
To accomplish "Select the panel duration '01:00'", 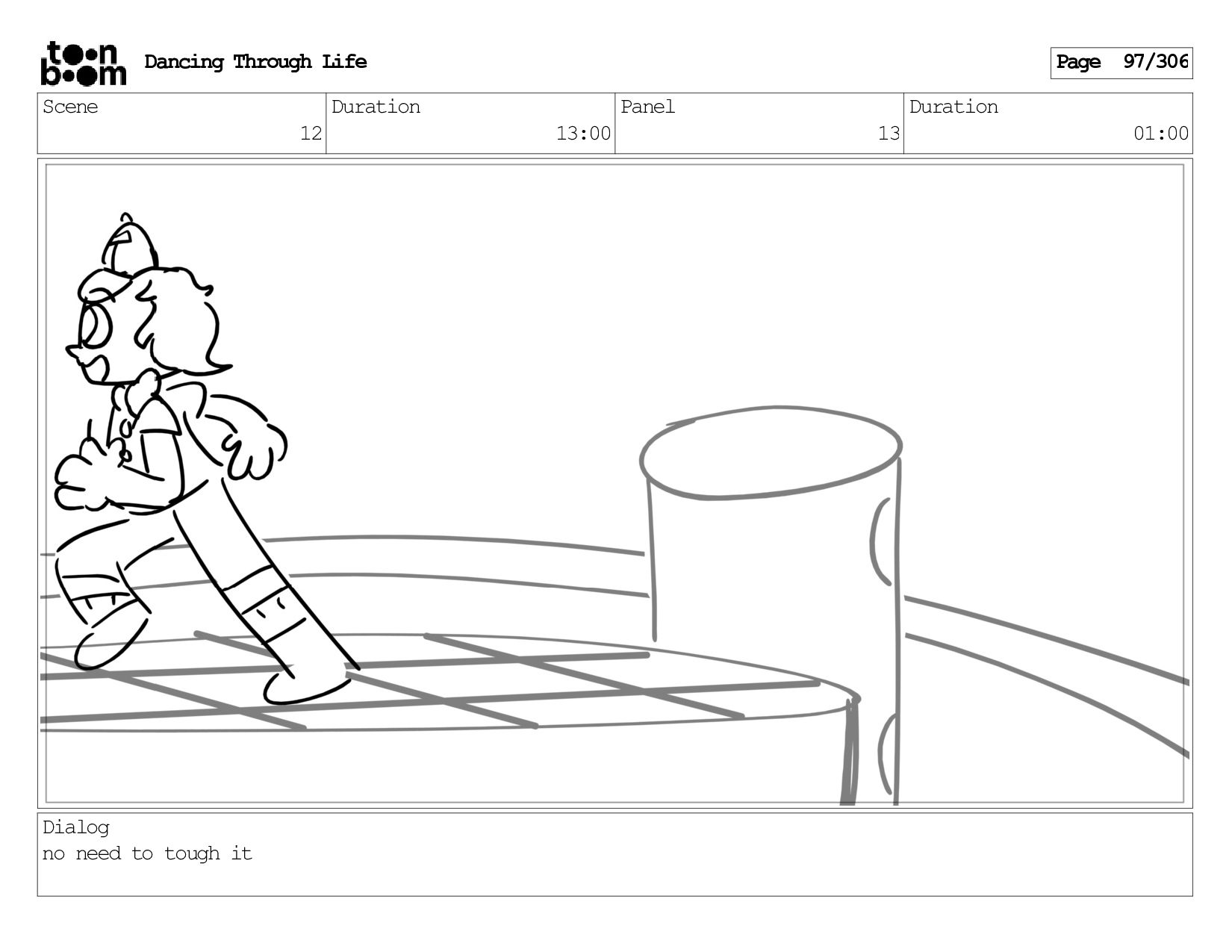I will point(1161,134).
